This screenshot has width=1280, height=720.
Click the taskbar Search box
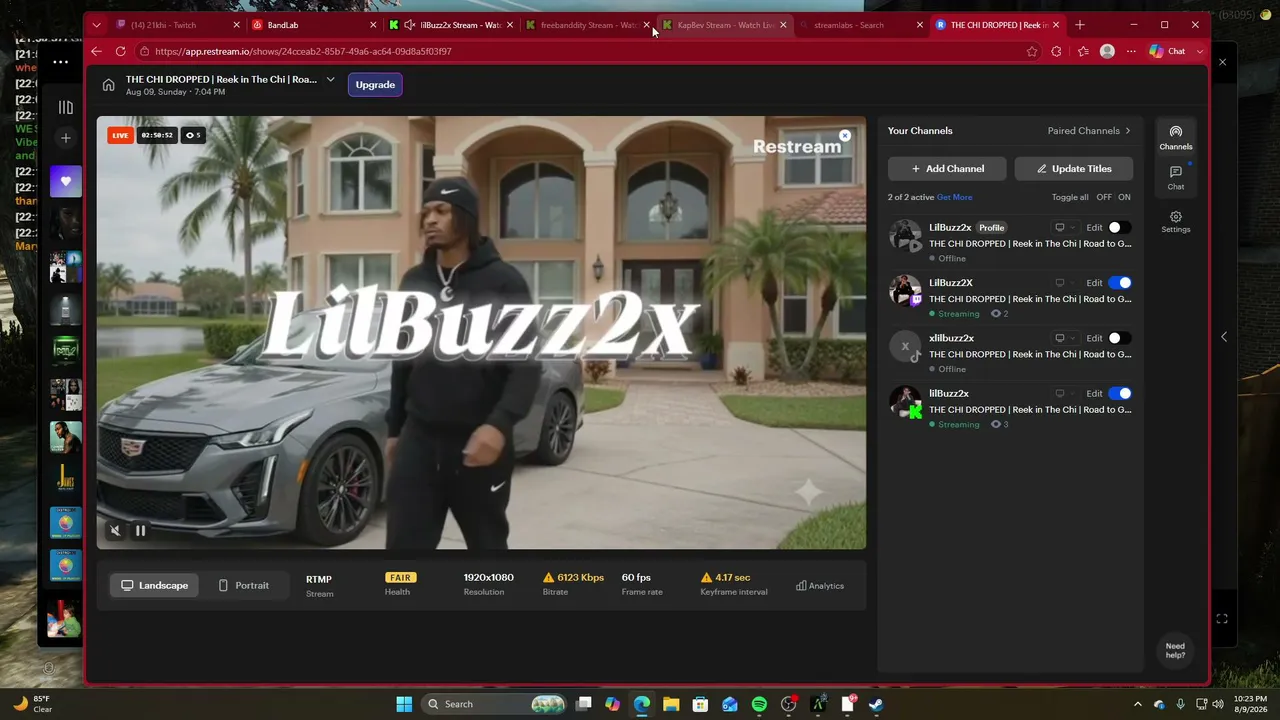[x=494, y=704]
